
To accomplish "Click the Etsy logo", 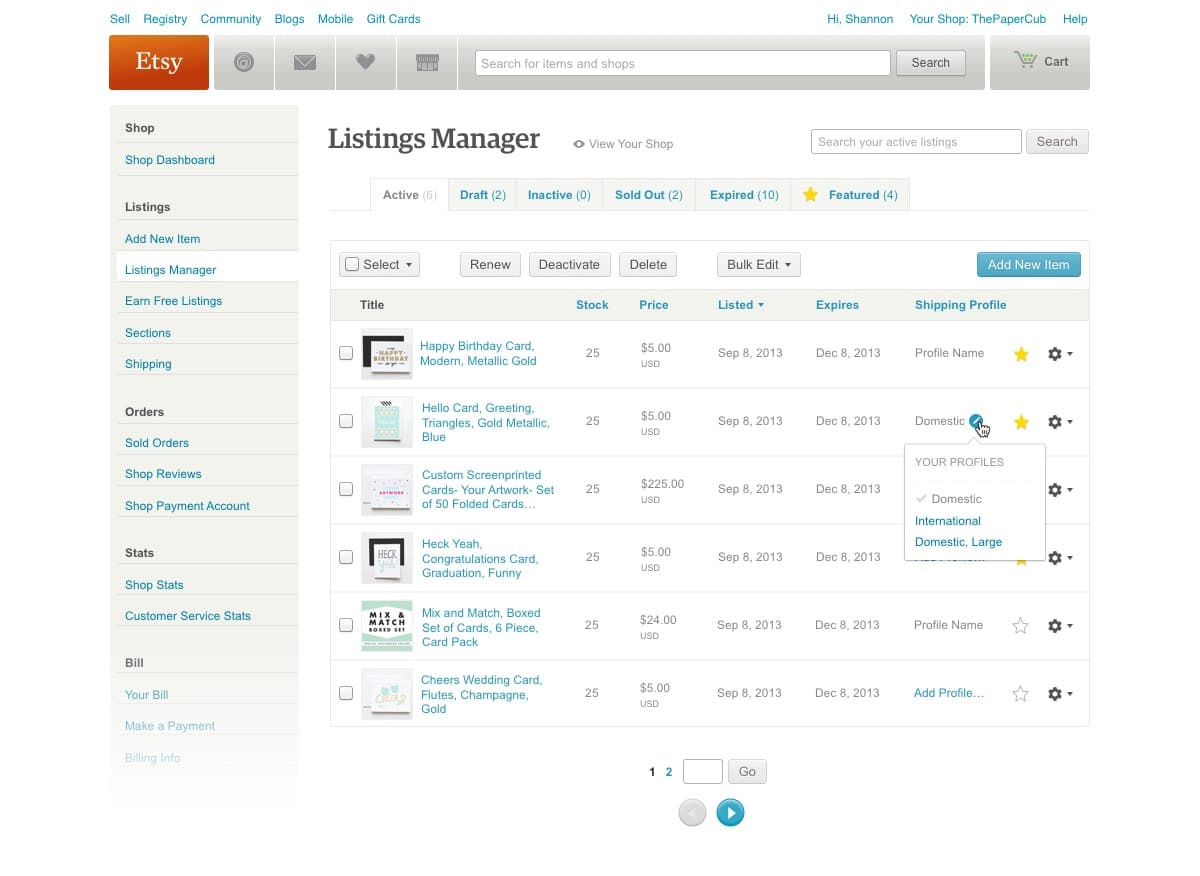I will (158, 61).
